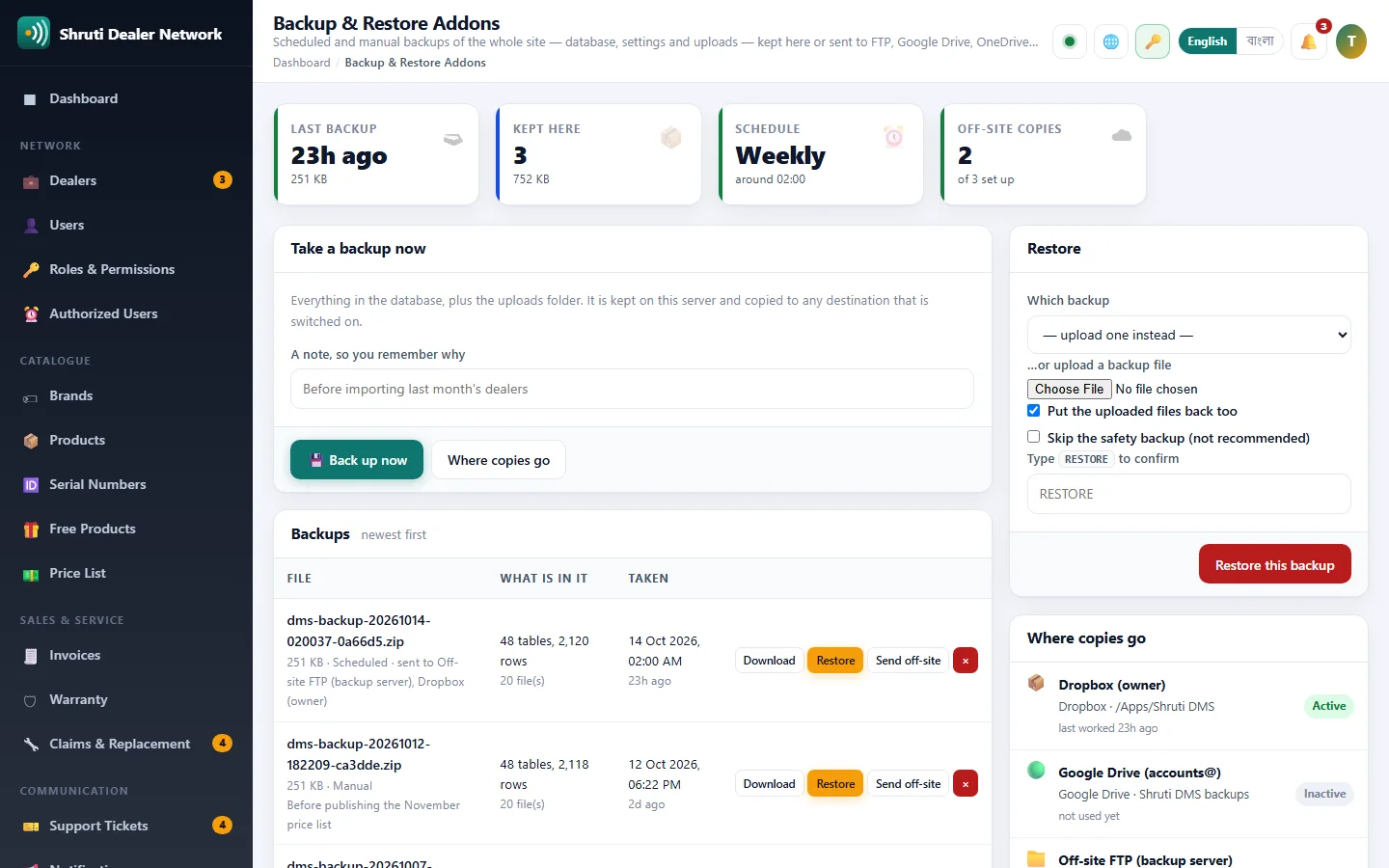Click the cloud icon on Off-site Copies card

click(x=1121, y=136)
